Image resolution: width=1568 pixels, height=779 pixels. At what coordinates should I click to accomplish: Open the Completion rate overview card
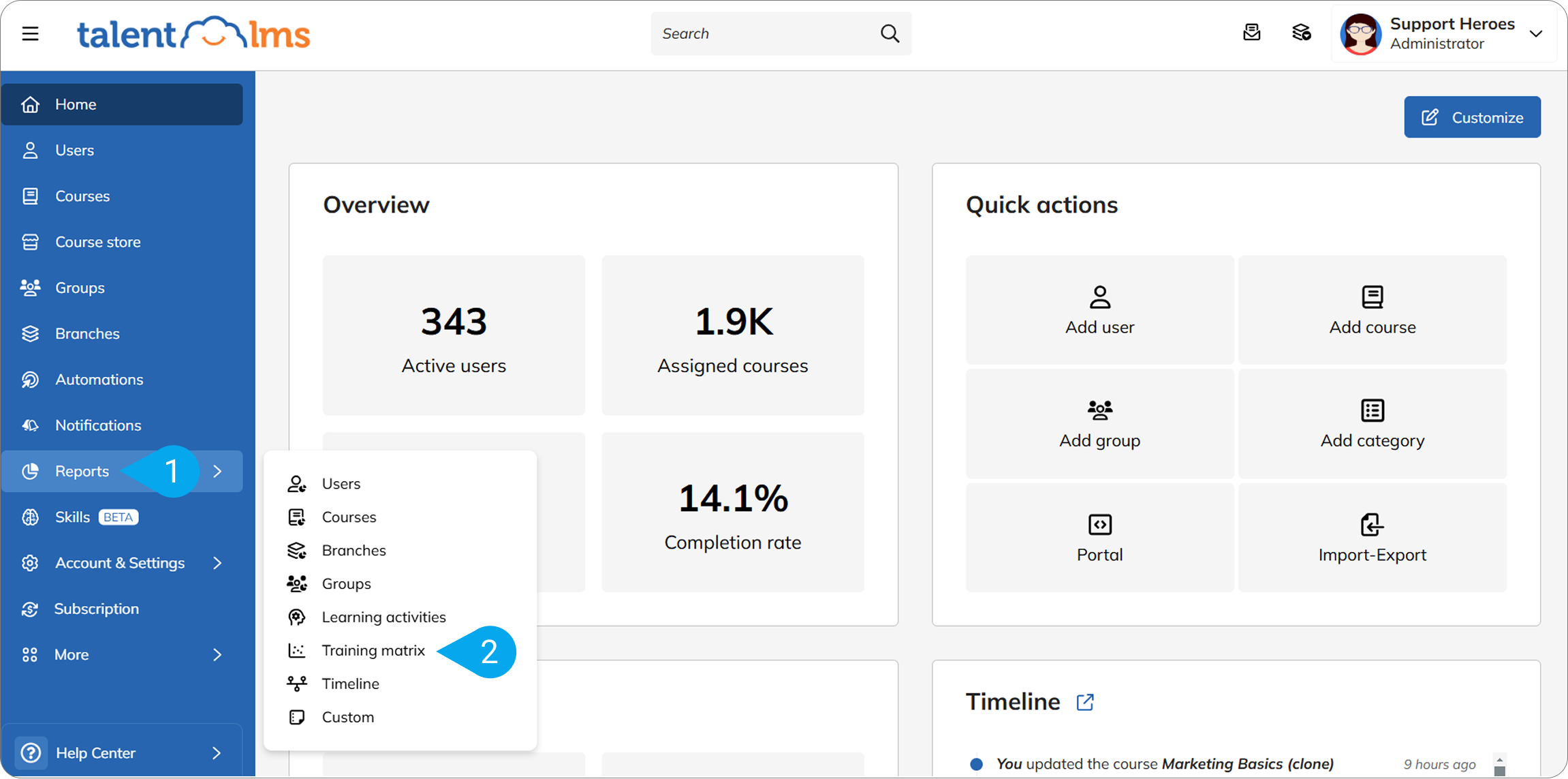pyautogui.click(x=733, y=512)
